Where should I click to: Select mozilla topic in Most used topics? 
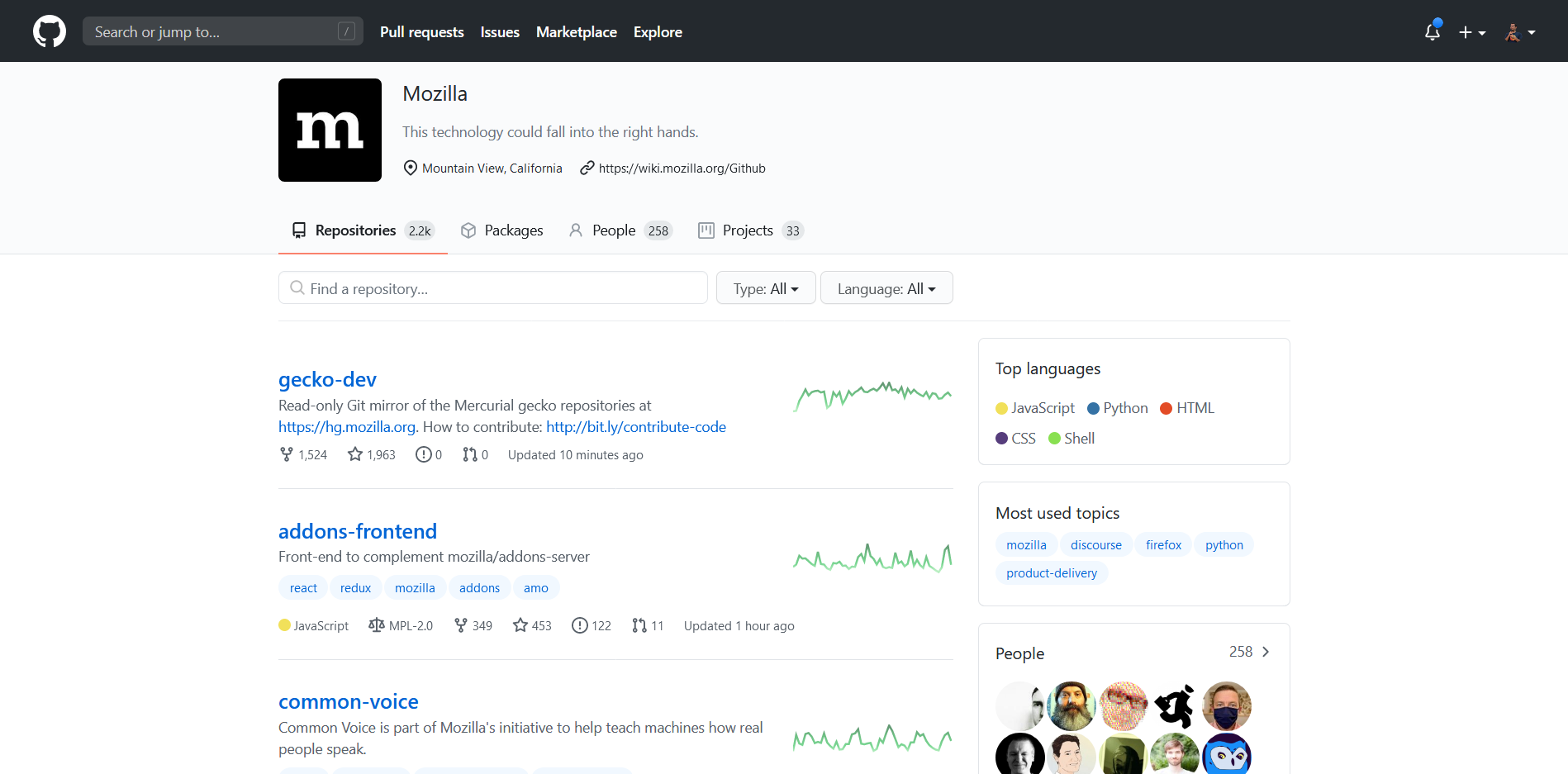[x=1026, y=545]
